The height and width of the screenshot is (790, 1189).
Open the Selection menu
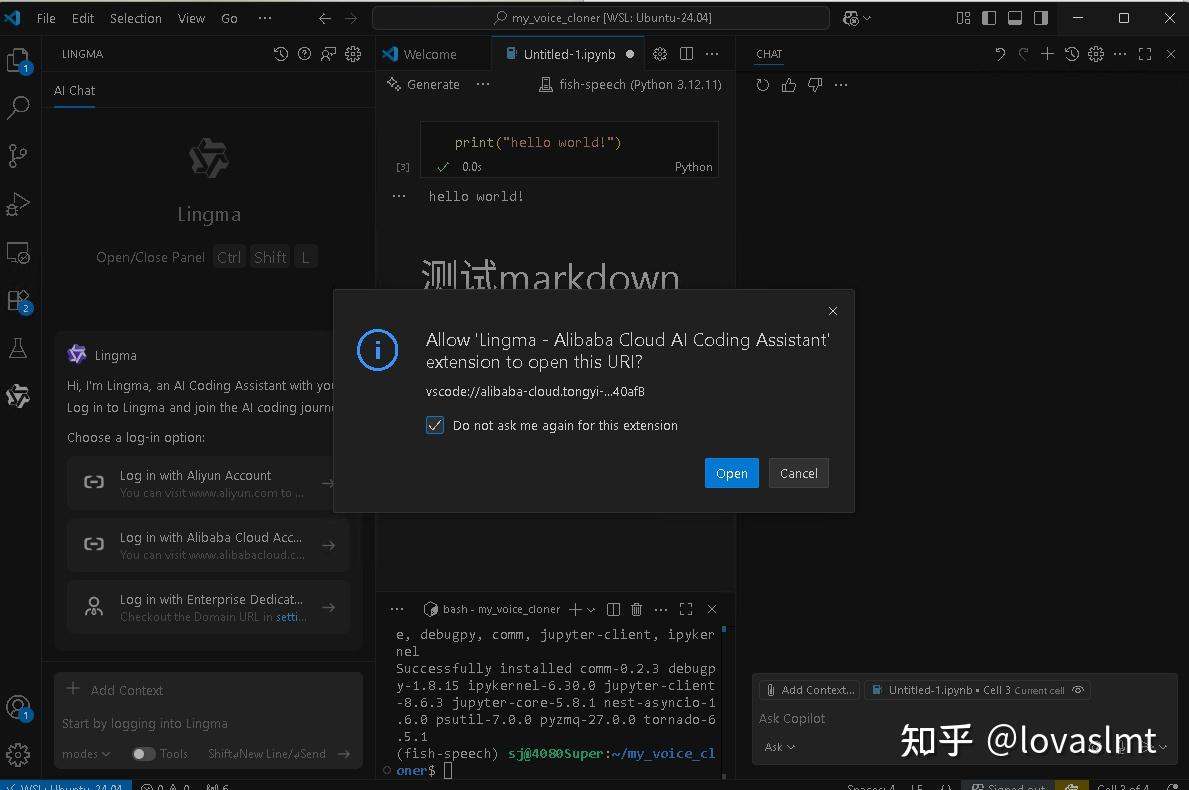click(135, 17)
